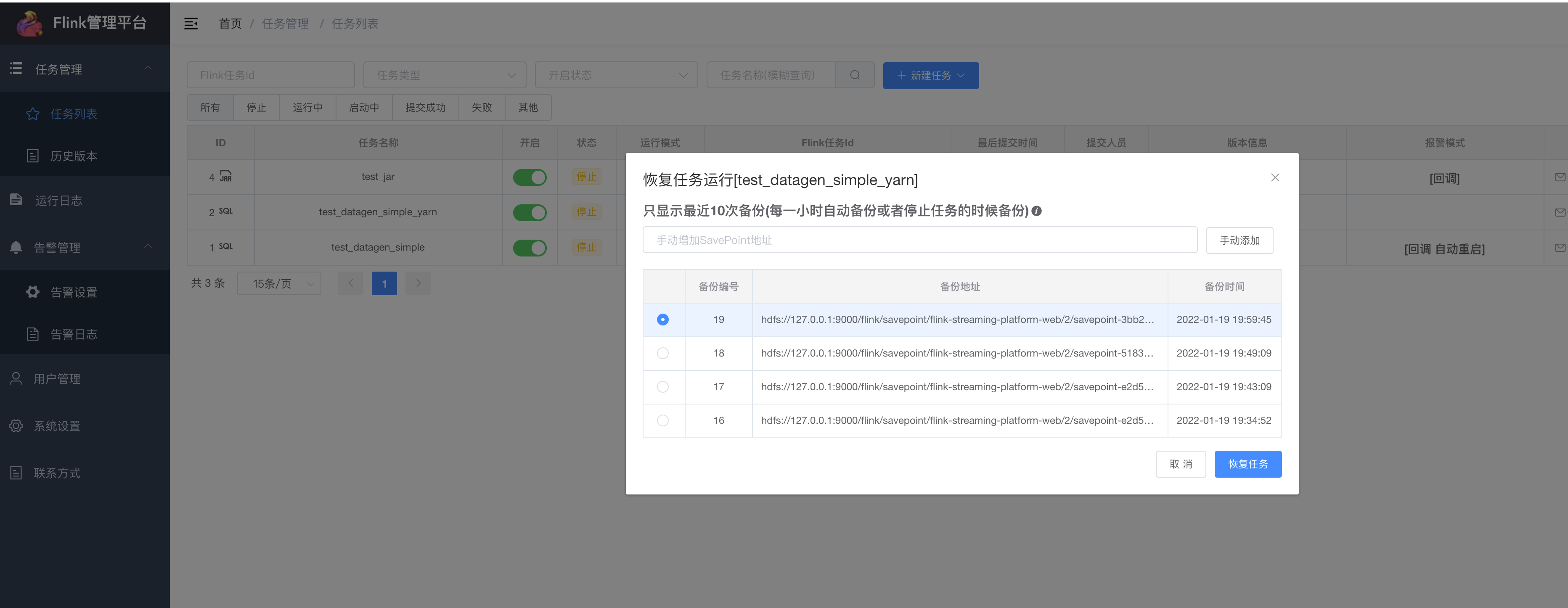Select backup number 19 radio button
The image size is (1568, 608).
pos(663,320)
